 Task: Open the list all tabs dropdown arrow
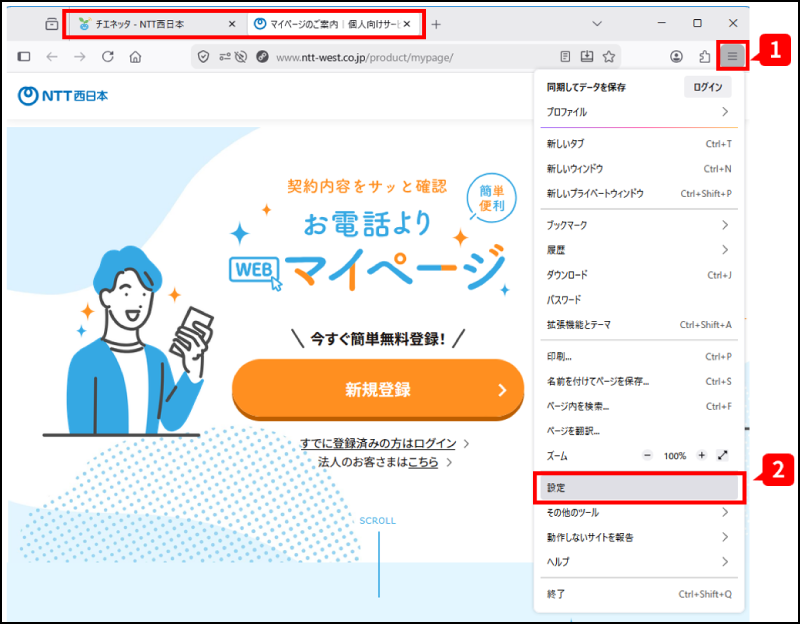click(597, 23)
